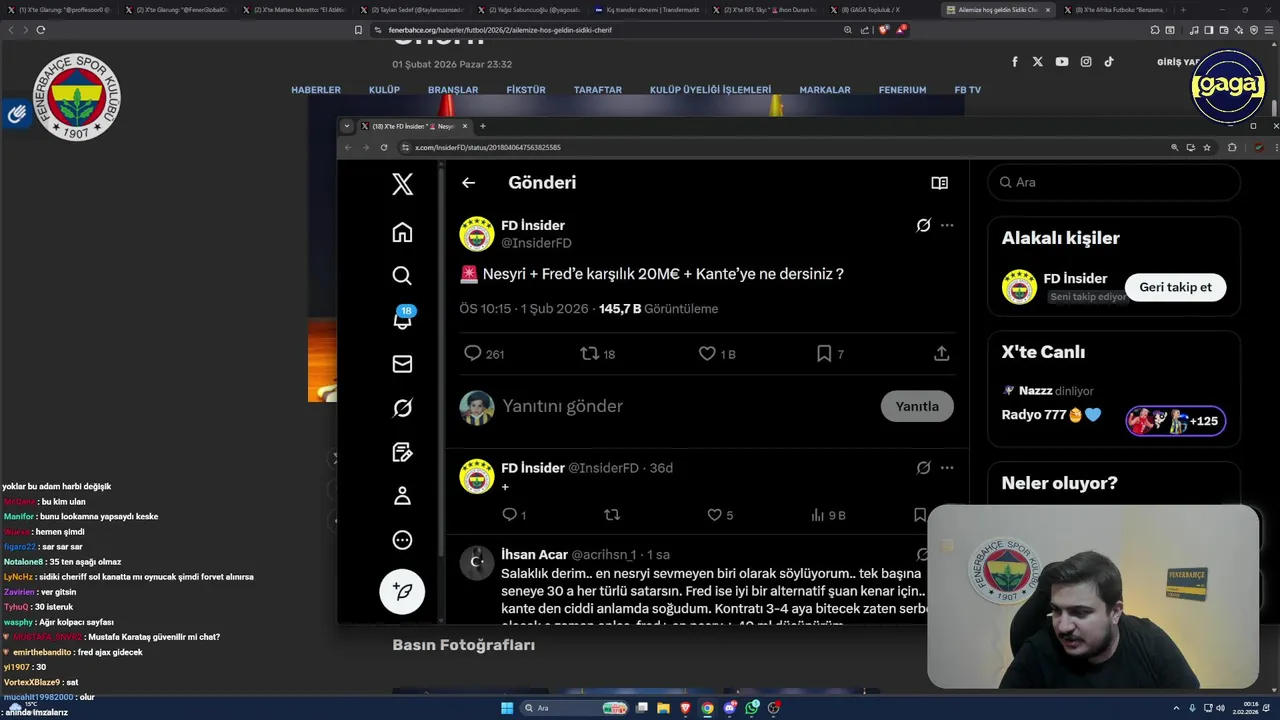Like the main post with 1 B
The image size is (1280, 720).
coord(707,353)
